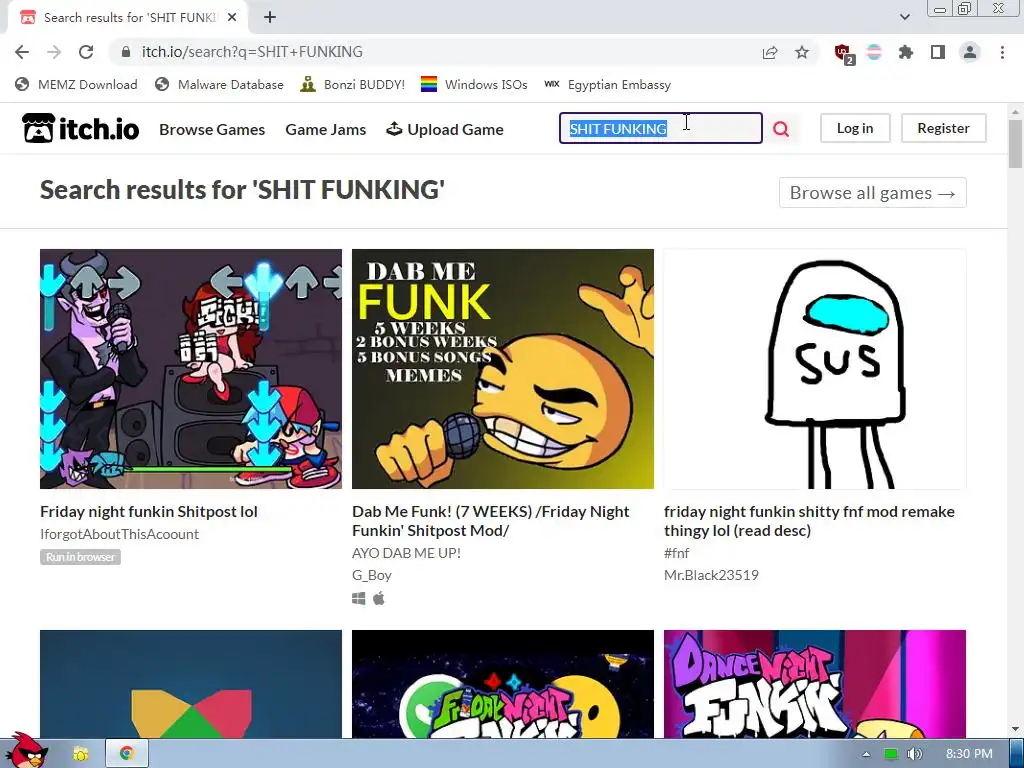Image resolution: width=1024 pixels, height=768 pixels.
Task: Click the green network tray icon
Action: [890, 754]
